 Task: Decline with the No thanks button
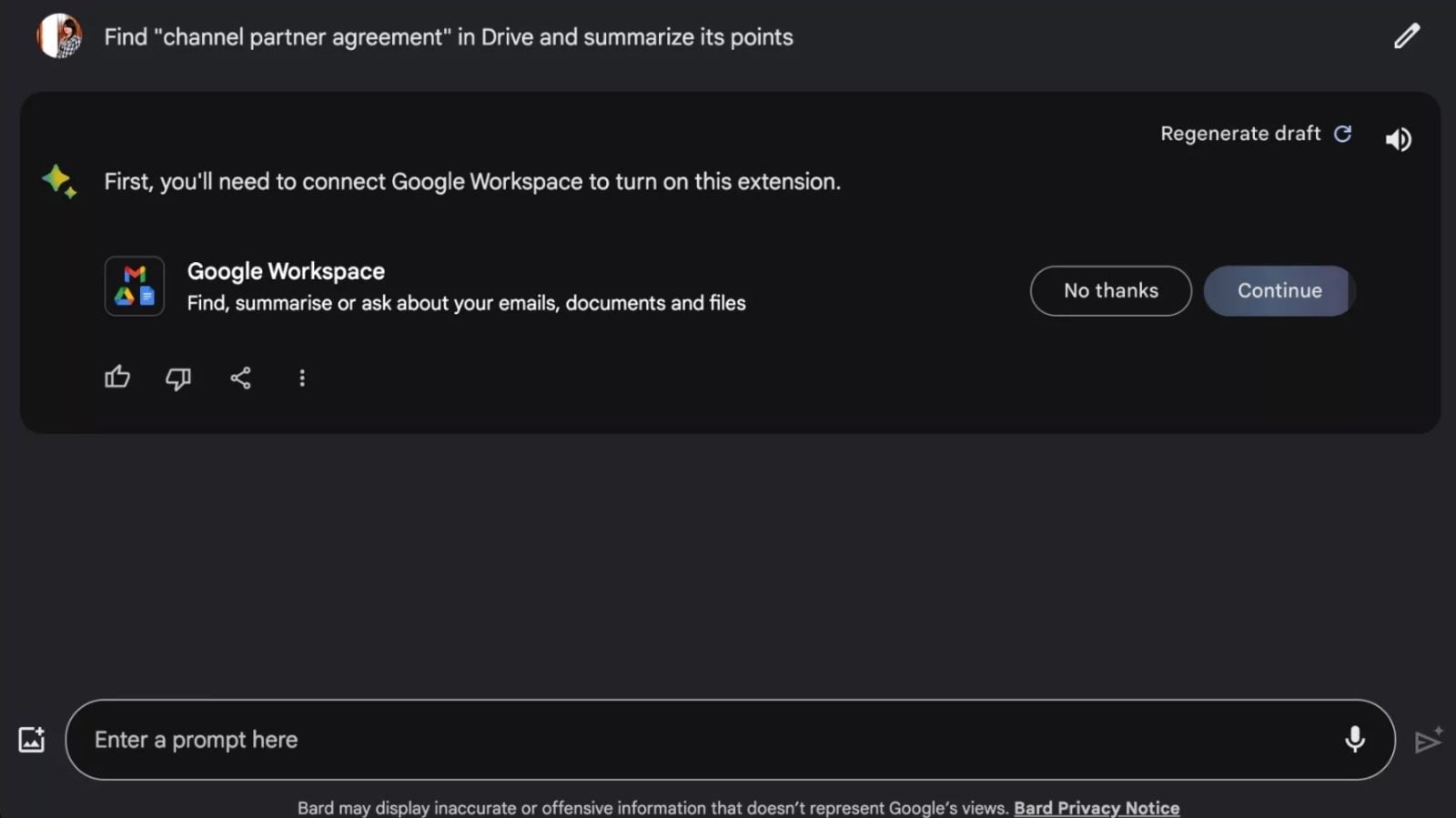coord(1110,291)
